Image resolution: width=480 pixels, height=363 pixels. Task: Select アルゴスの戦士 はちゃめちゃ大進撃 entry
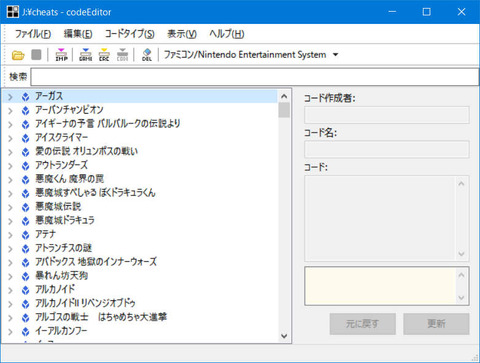(x=101, y=317)
